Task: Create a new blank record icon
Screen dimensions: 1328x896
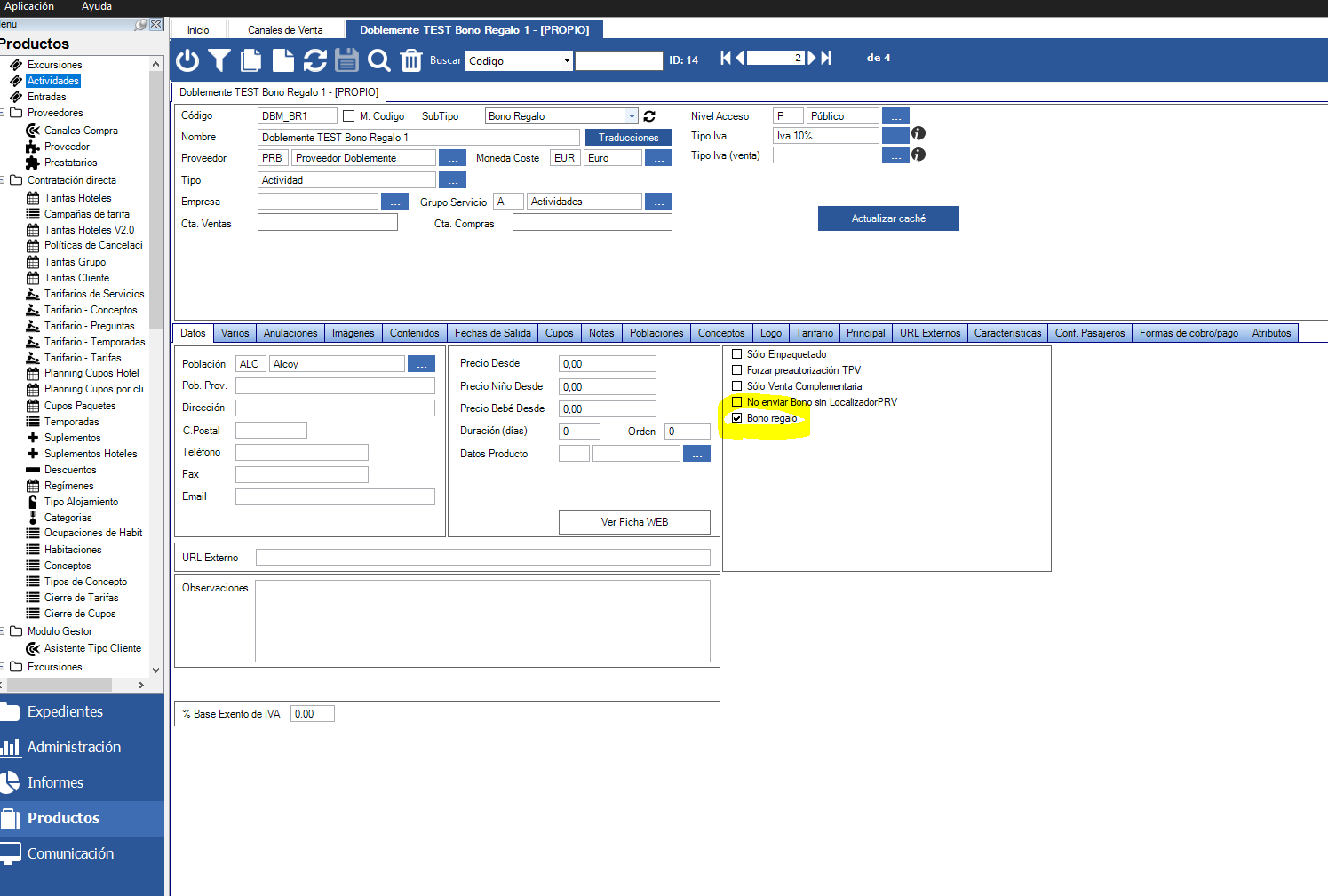Action: tap(282, 60)
